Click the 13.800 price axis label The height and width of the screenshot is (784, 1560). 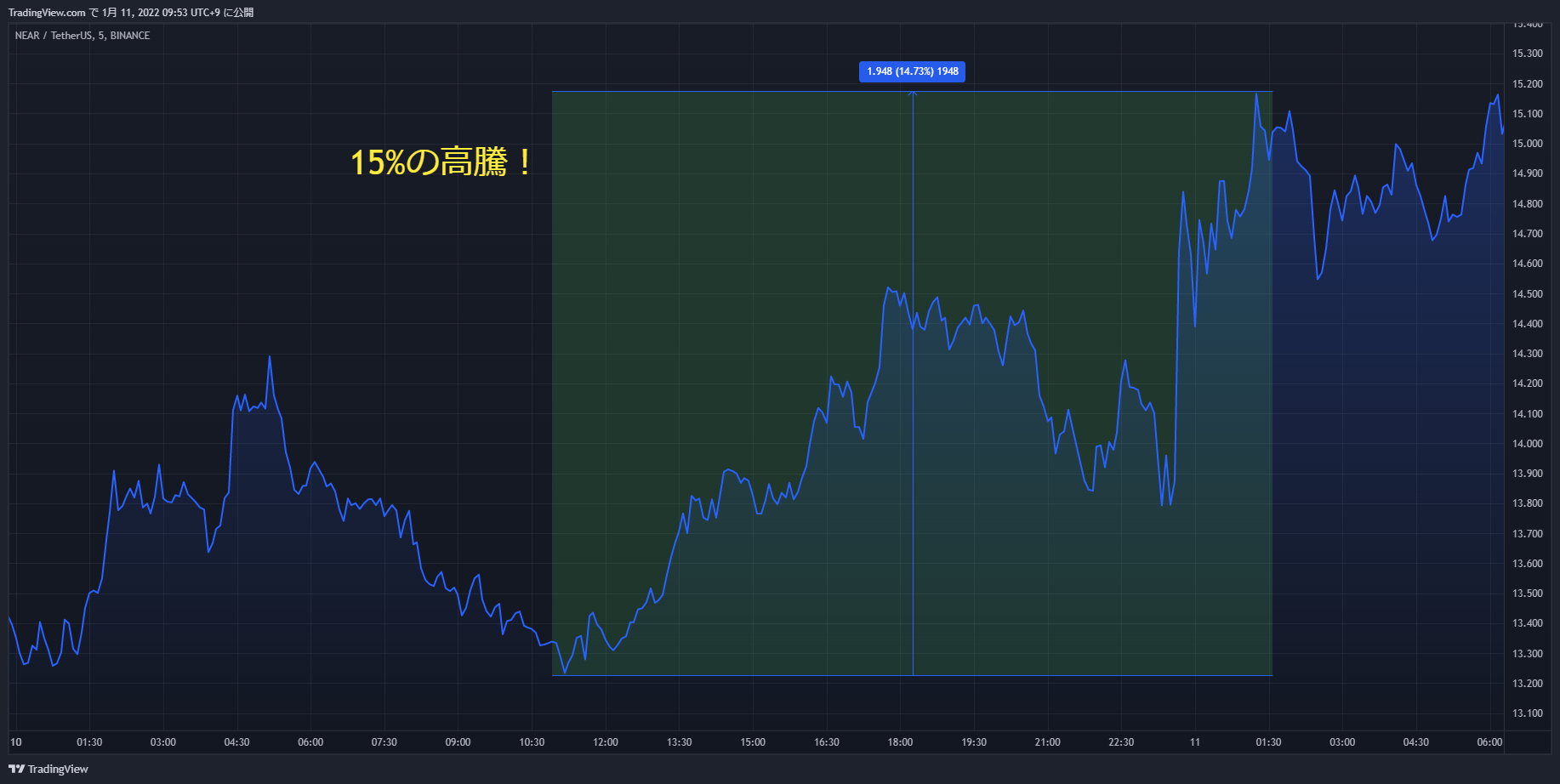(x=1527, y=503)
